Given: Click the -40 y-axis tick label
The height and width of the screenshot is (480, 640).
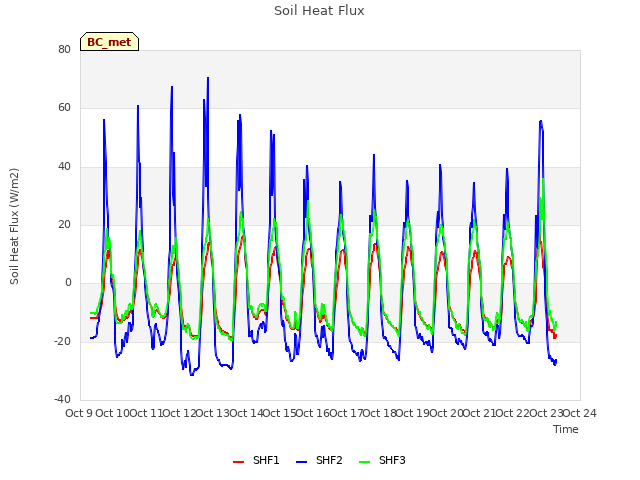Looking at the screenshot, I should [62, 399].
